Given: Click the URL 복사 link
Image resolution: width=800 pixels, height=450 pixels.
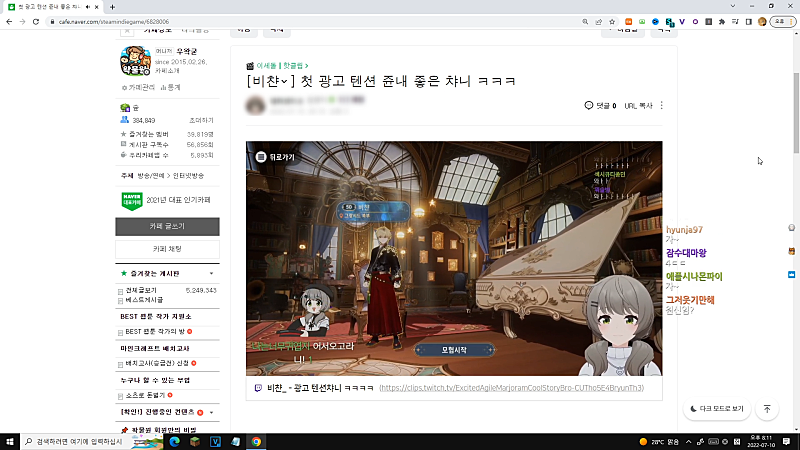Looking at the screenshot, I should pyautogui.click(x=638, y=106).
